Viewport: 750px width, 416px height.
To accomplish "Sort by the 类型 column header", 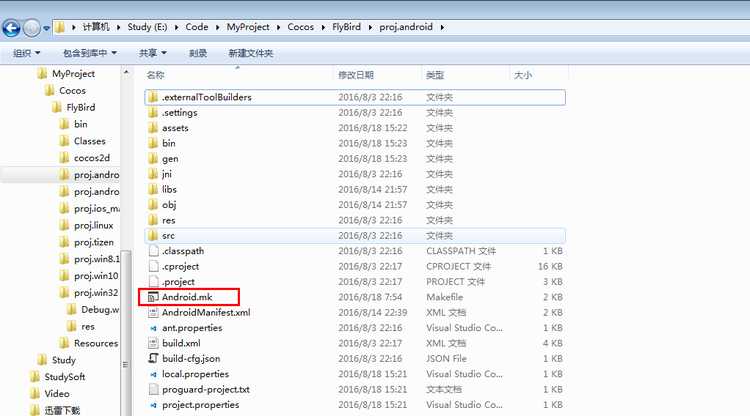I will tap(435, 75).
